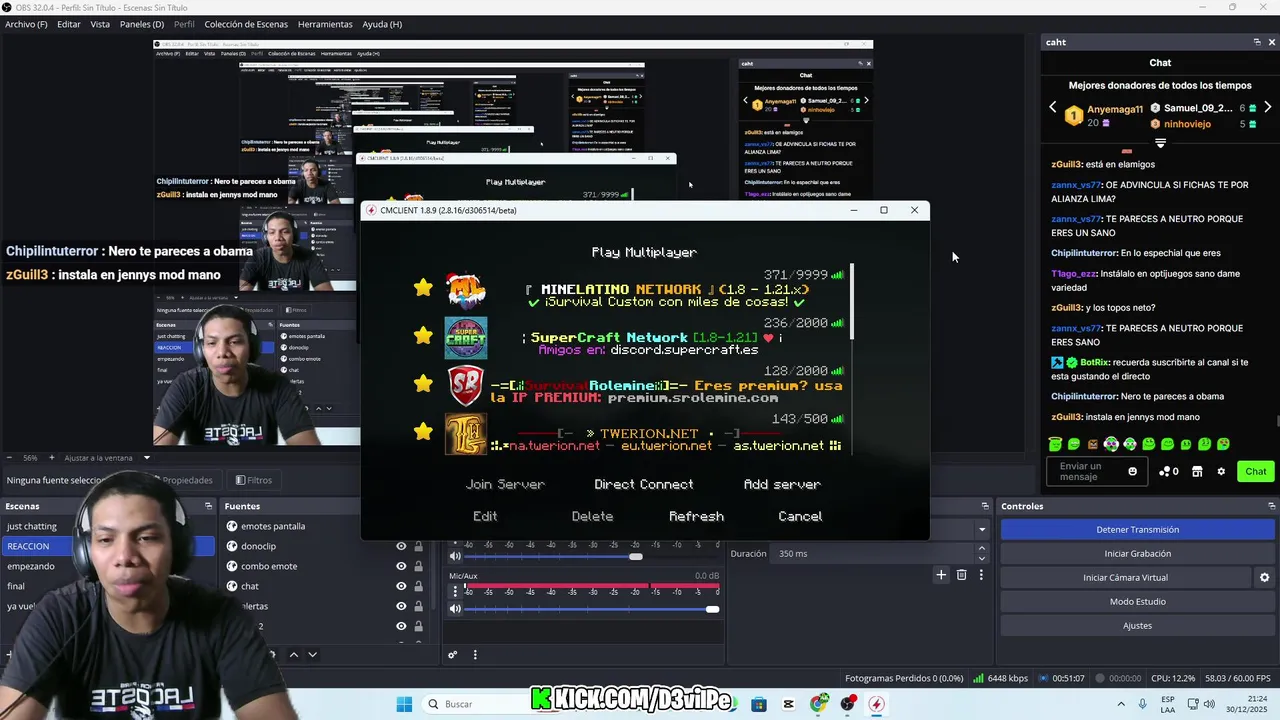The height and width of the screenshot is (720, 1280).
Task: Move source down arrow in Fuentes
Action: coord(312,655)
